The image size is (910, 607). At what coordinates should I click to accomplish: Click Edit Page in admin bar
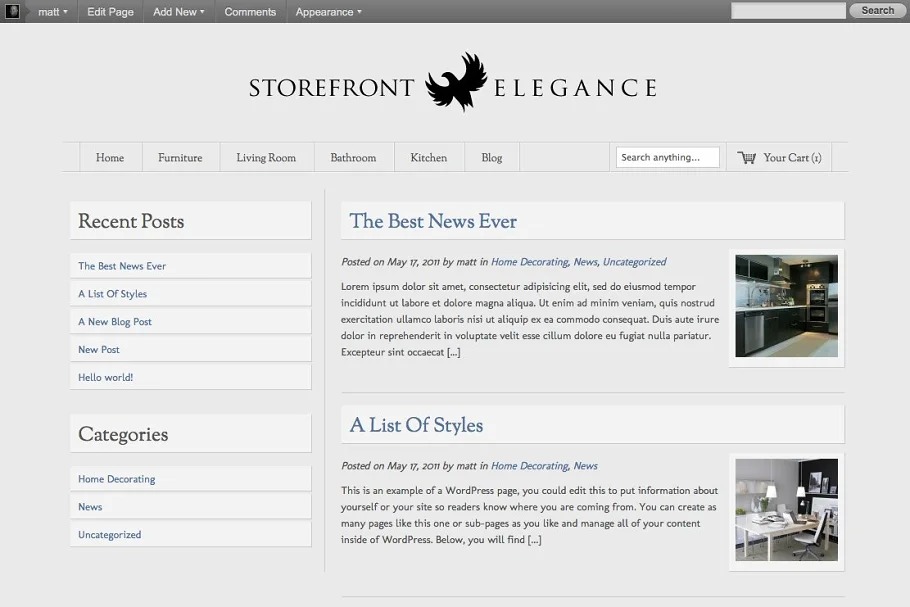point(110,12)
